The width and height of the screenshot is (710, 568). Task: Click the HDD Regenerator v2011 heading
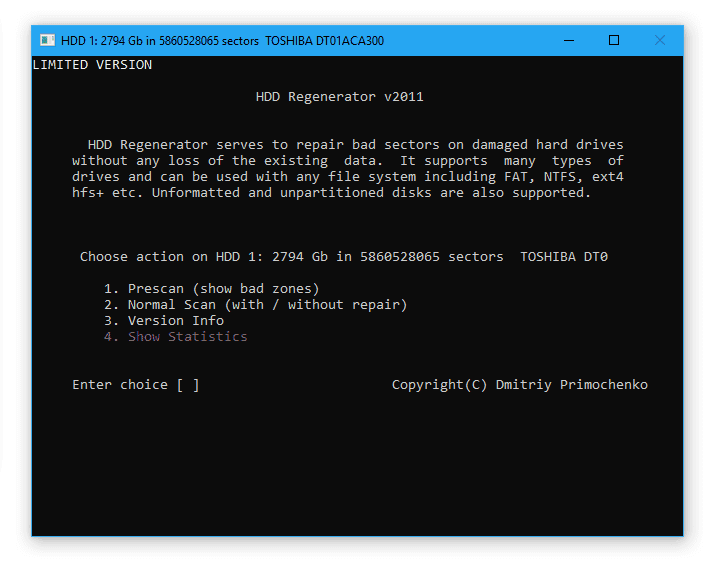click(x=339, y=96)
